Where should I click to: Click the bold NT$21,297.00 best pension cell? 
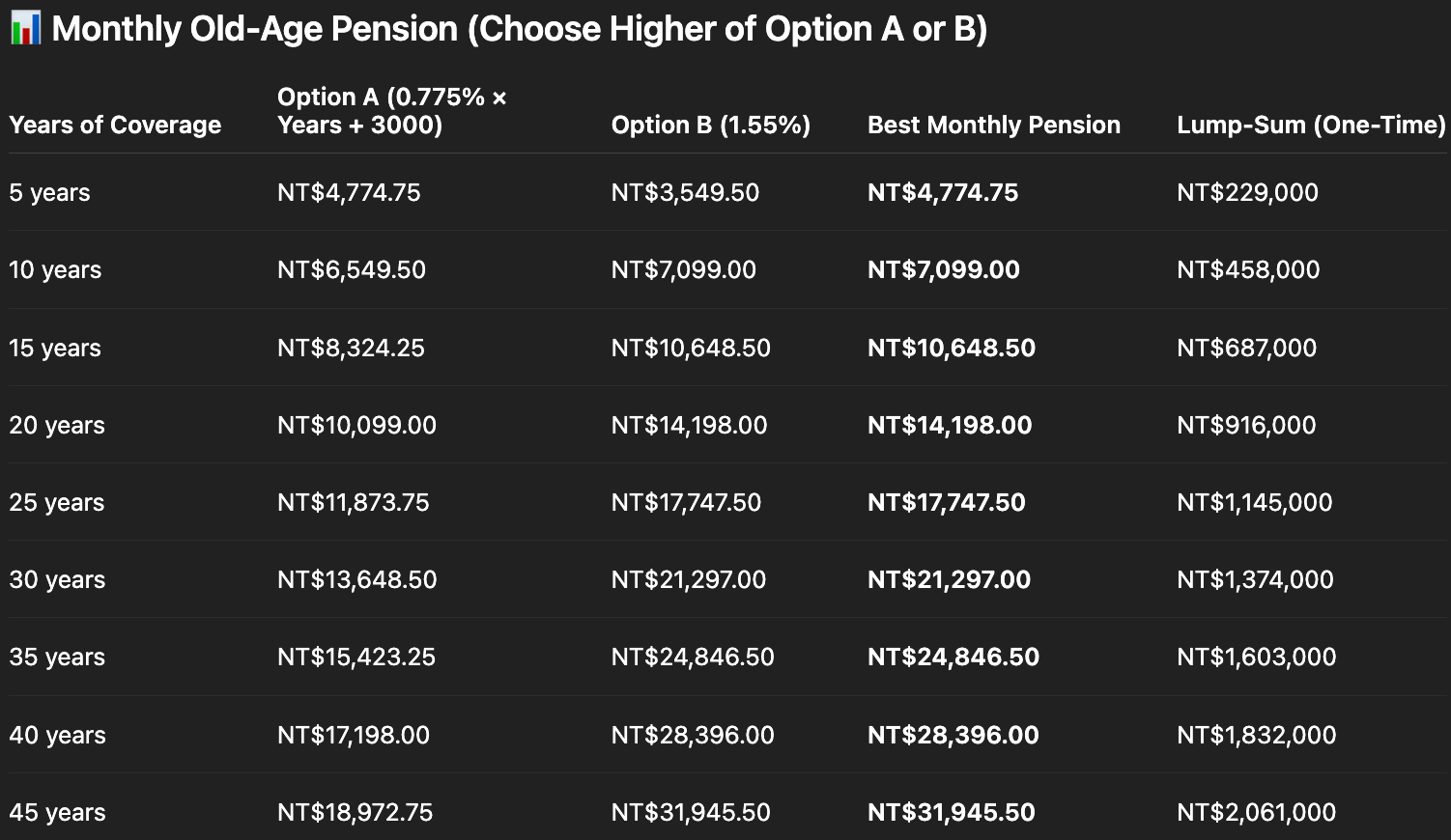(949, 579)
